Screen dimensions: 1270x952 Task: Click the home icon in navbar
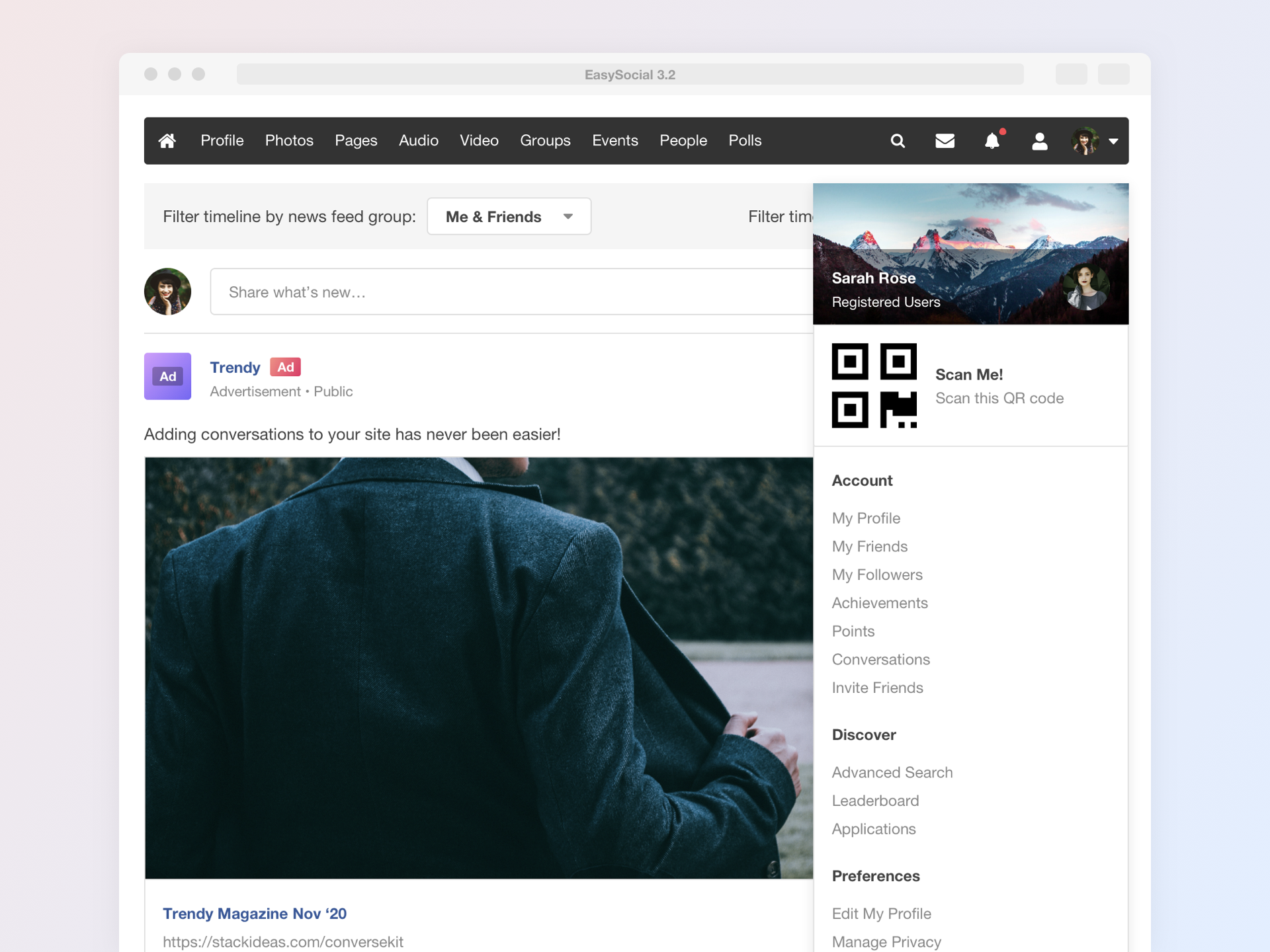[x=167, y=141]
